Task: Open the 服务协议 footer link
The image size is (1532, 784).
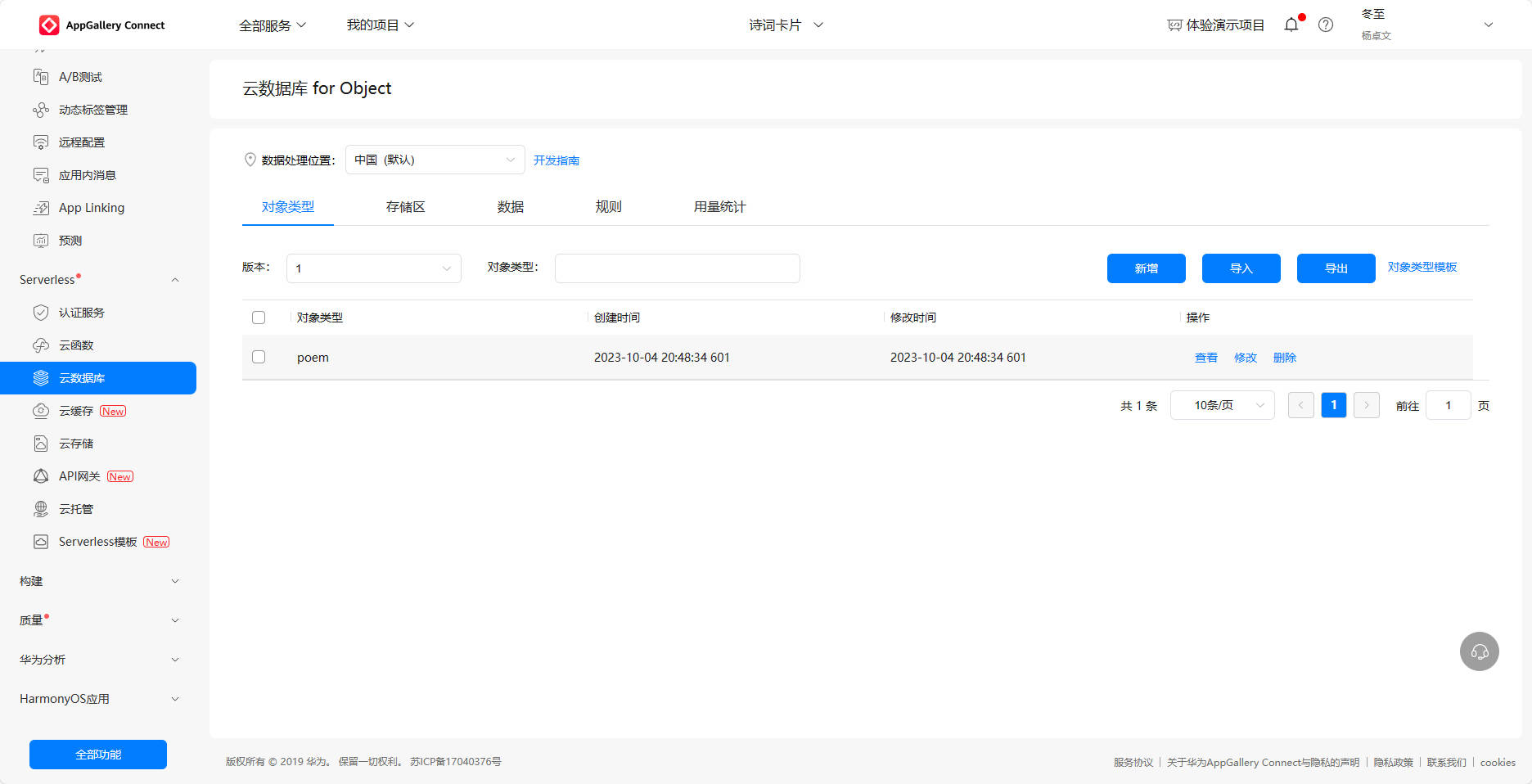Action: [1133, 762]
